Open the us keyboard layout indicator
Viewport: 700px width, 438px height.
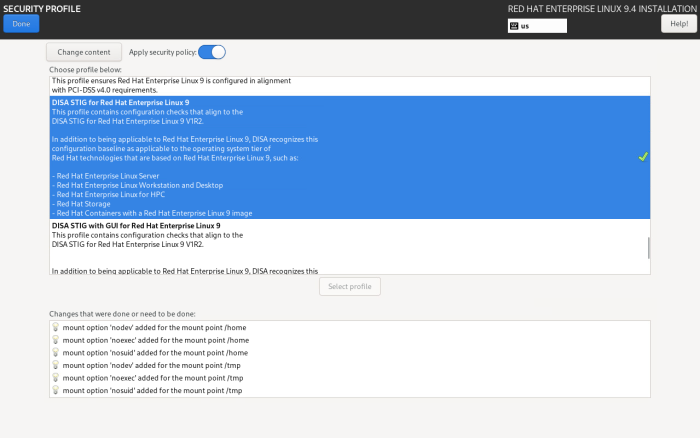(537, 26)
